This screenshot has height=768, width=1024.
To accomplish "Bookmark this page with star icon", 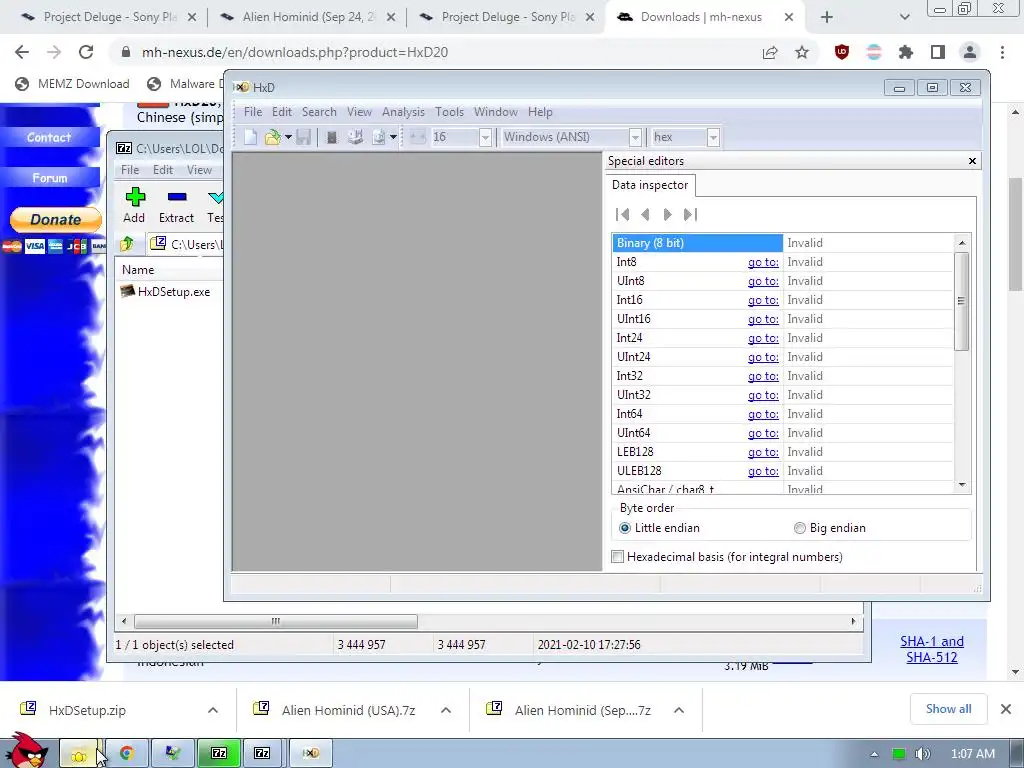I will (802, 52).
